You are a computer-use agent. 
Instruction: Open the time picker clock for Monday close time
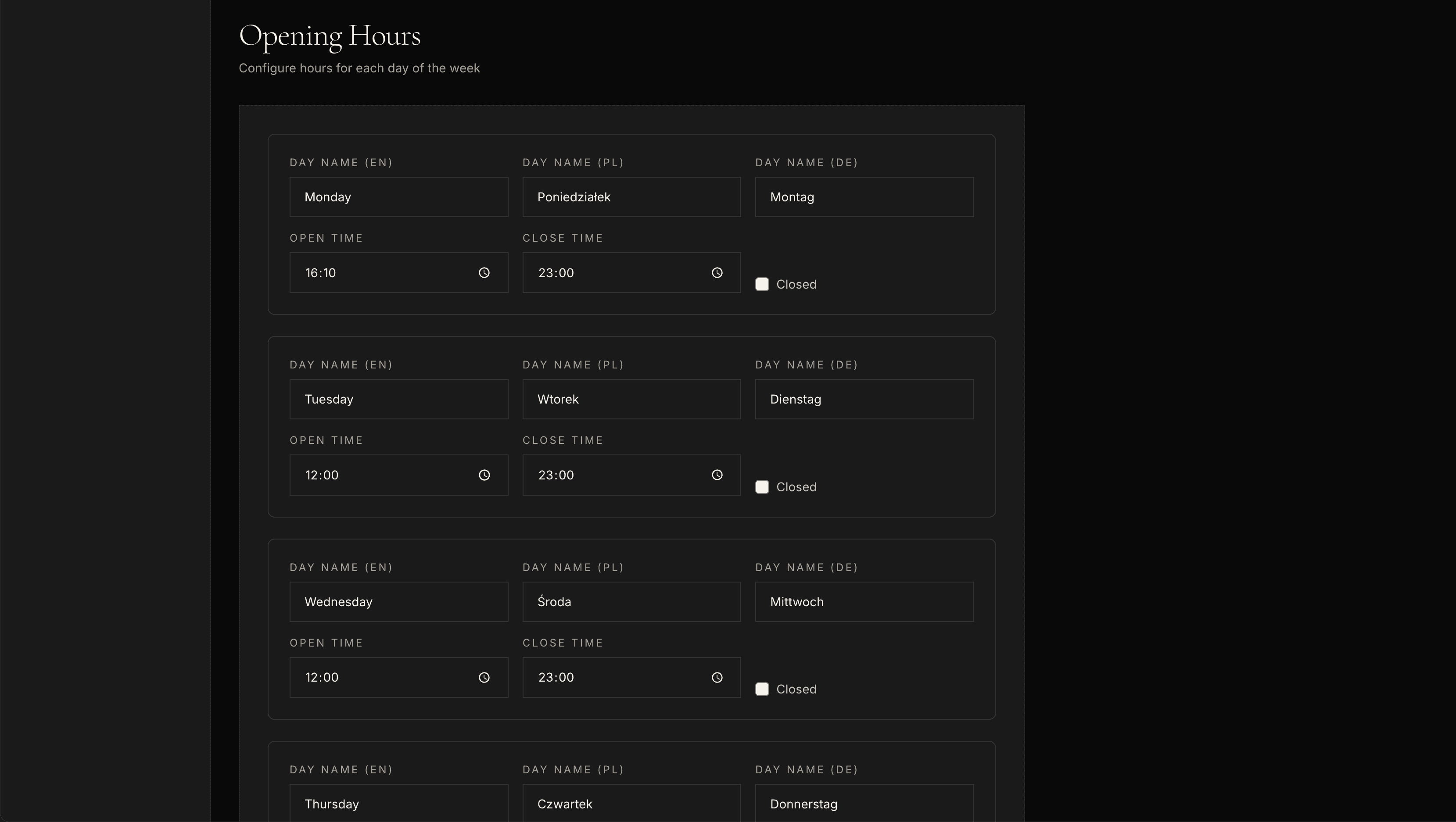click(x=717, y=273)
